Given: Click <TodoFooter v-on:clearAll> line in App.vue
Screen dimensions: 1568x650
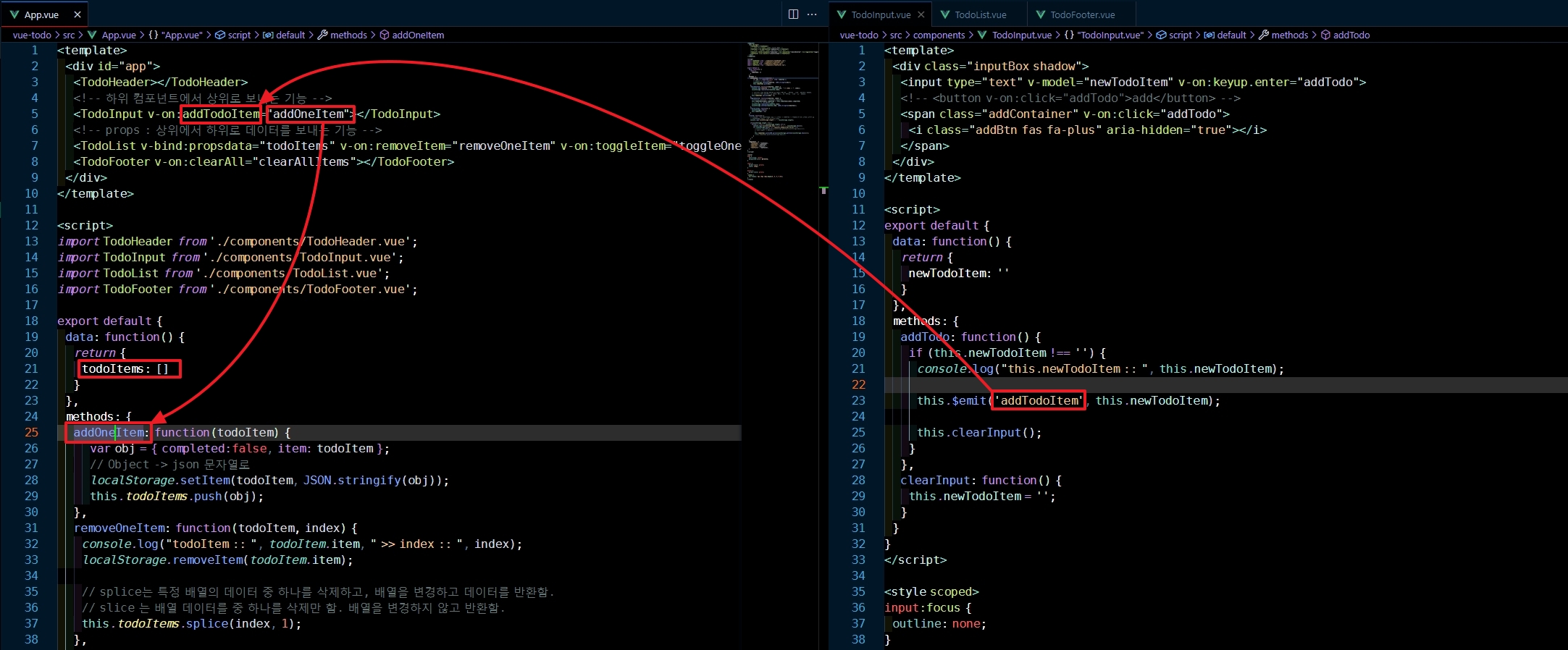Looking at the screenshot, I should [x=264, y=161].
